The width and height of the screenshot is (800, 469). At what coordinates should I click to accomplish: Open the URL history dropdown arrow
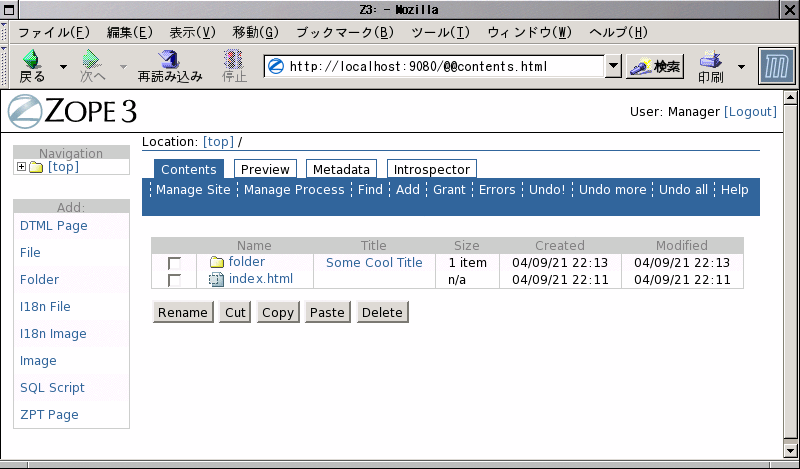[613, 67]
